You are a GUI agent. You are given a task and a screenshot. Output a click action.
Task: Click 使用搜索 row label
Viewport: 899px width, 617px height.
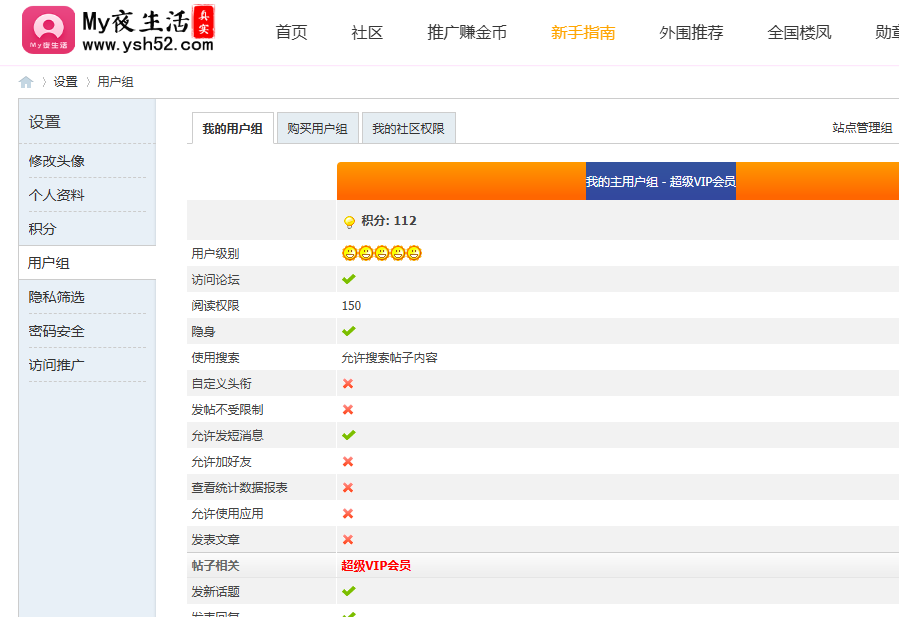(x=216, y=358)
